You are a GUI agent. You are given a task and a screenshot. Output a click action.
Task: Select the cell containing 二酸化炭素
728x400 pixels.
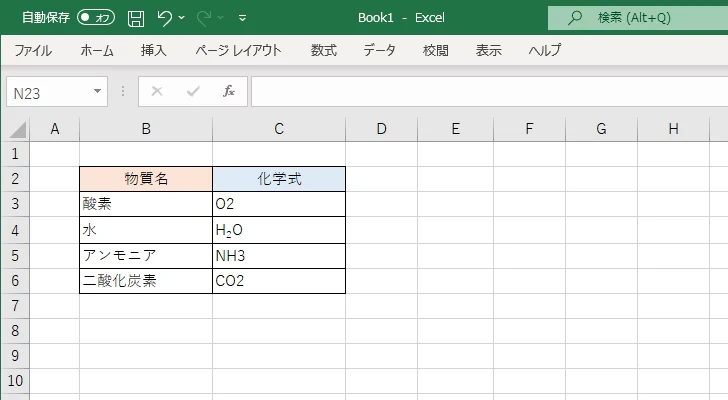point(146,281)
